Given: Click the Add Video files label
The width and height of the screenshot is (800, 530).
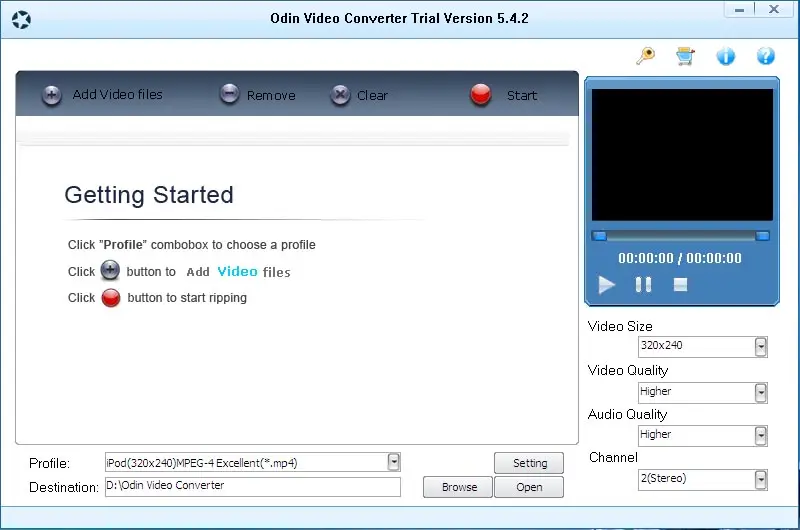Looking at the screenshot, I should click(x=117, y=94).
